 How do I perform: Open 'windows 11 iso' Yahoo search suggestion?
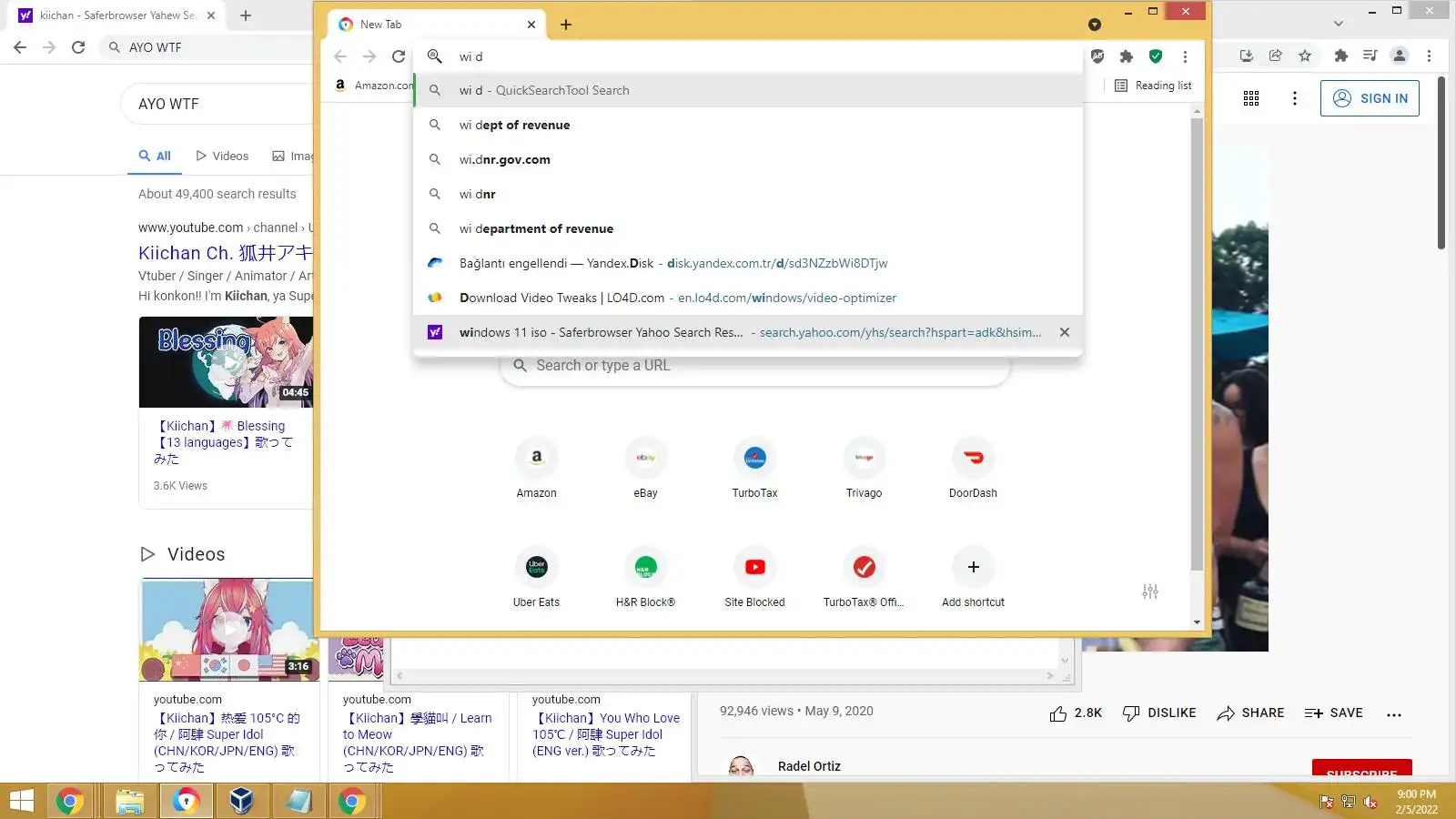pos(748,332)
